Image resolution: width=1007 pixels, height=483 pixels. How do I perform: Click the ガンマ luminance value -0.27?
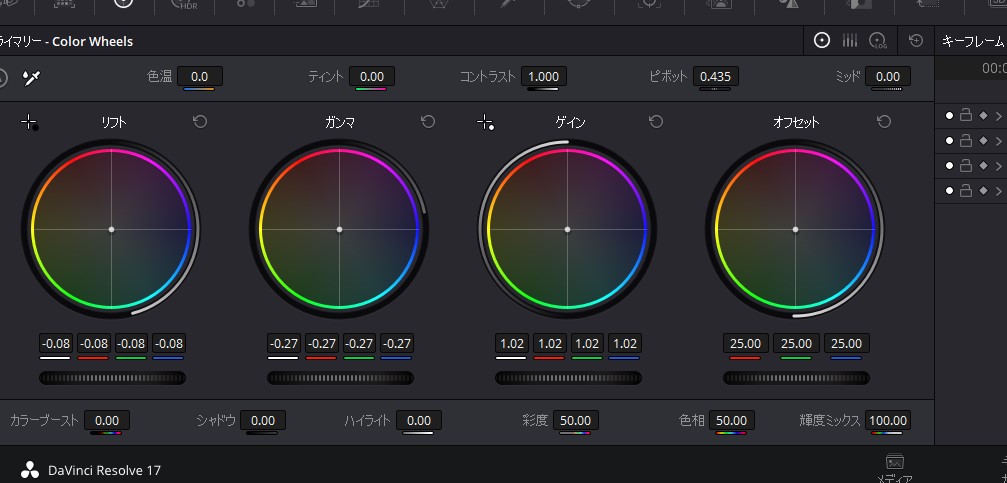click(x=283, y=344)
